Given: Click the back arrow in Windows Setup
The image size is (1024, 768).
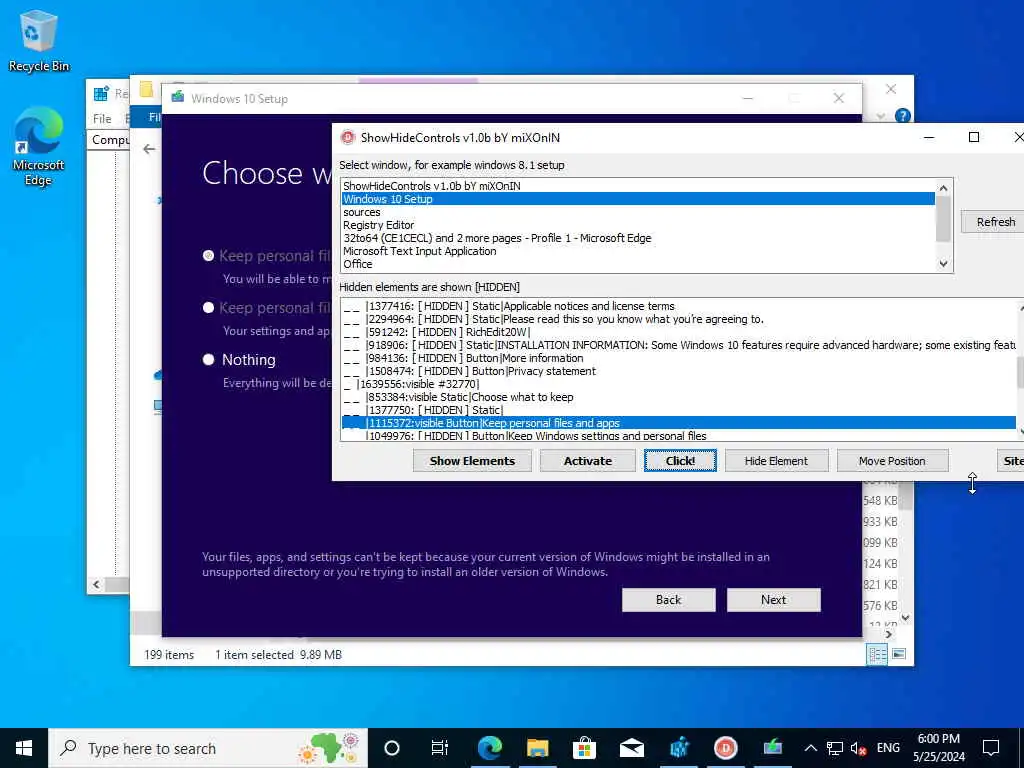Looking at the screenshot, I should (149, 149).
